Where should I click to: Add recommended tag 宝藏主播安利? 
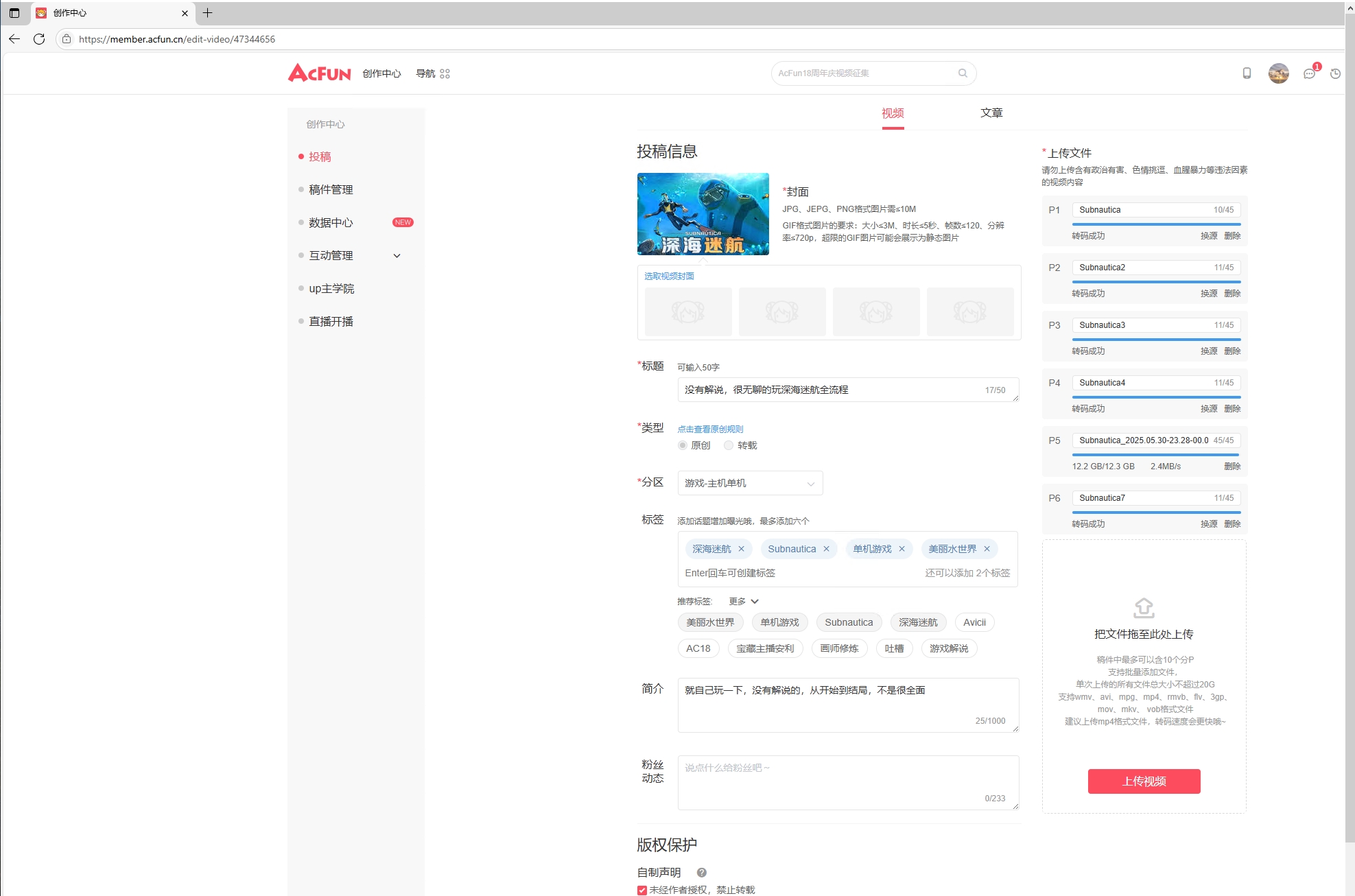click(x=765, y=648)
